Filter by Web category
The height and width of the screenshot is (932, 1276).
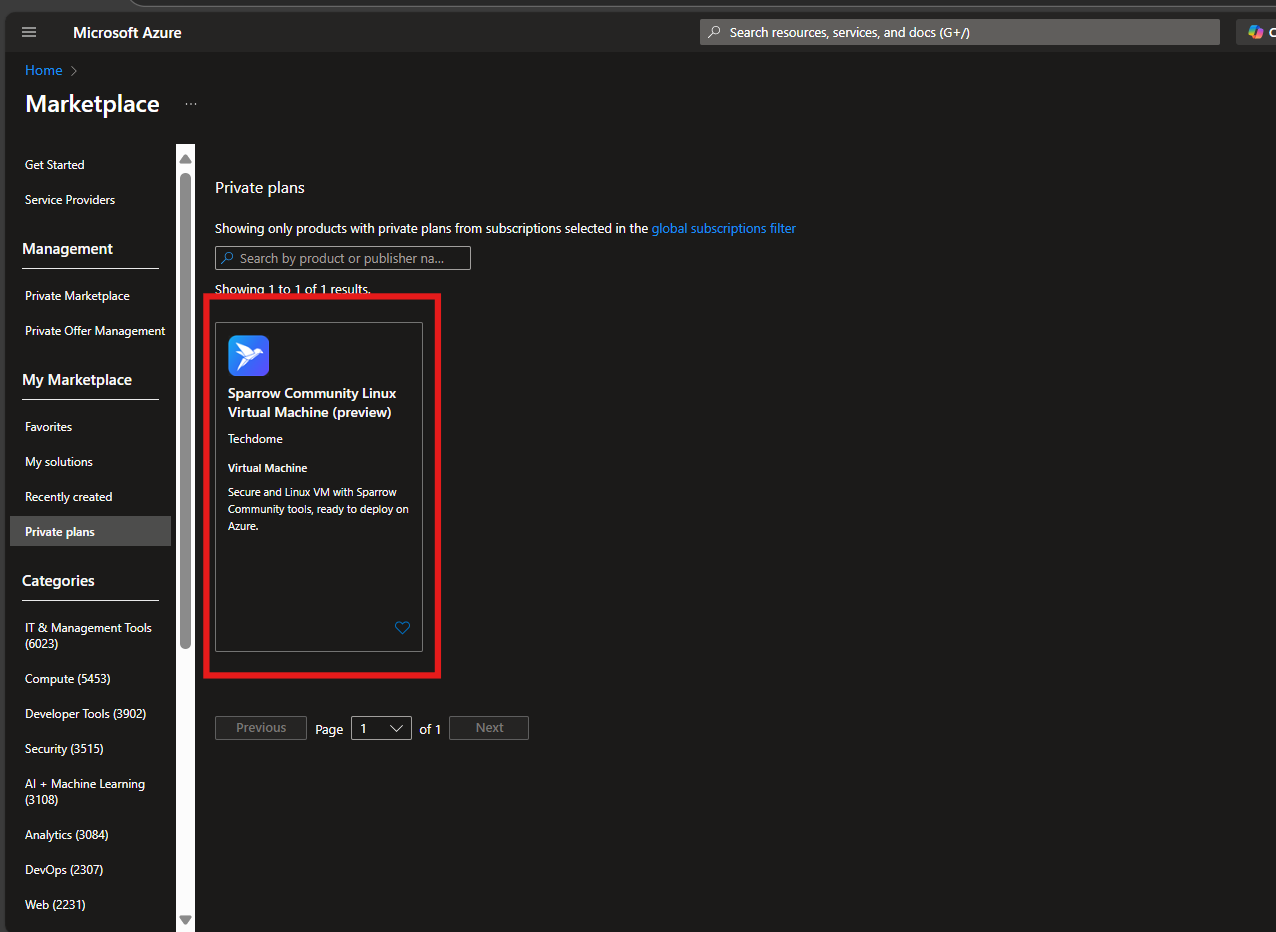pos(55,905)
